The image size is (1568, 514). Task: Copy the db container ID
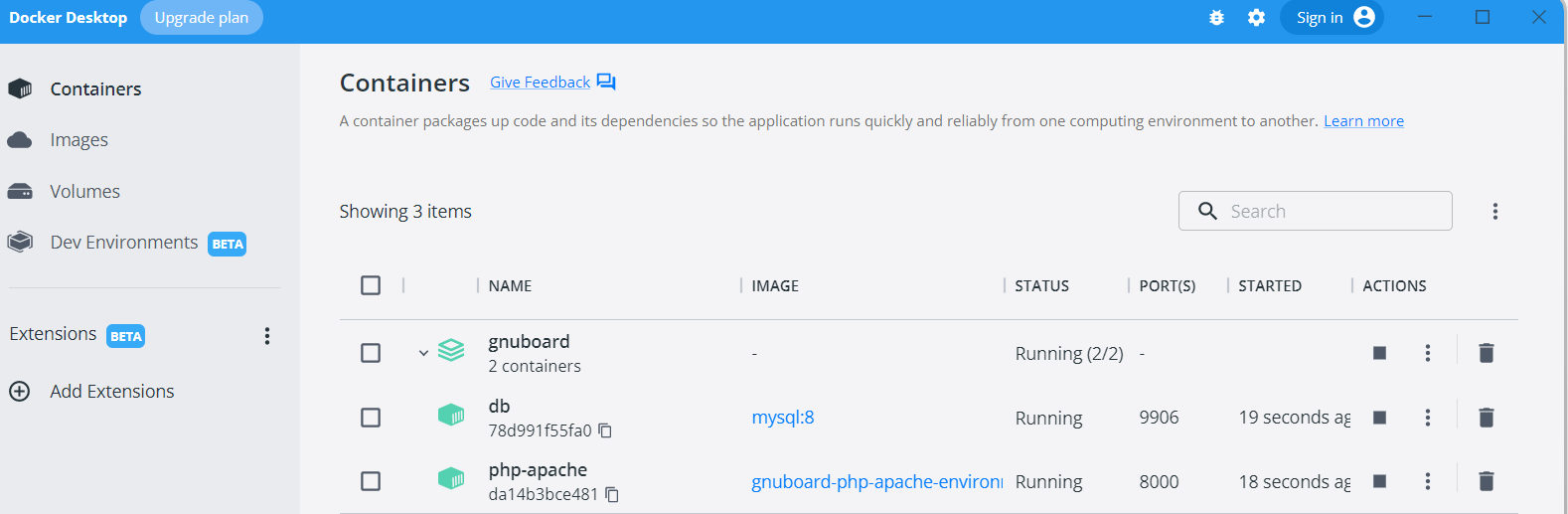(x=605, y=430)
